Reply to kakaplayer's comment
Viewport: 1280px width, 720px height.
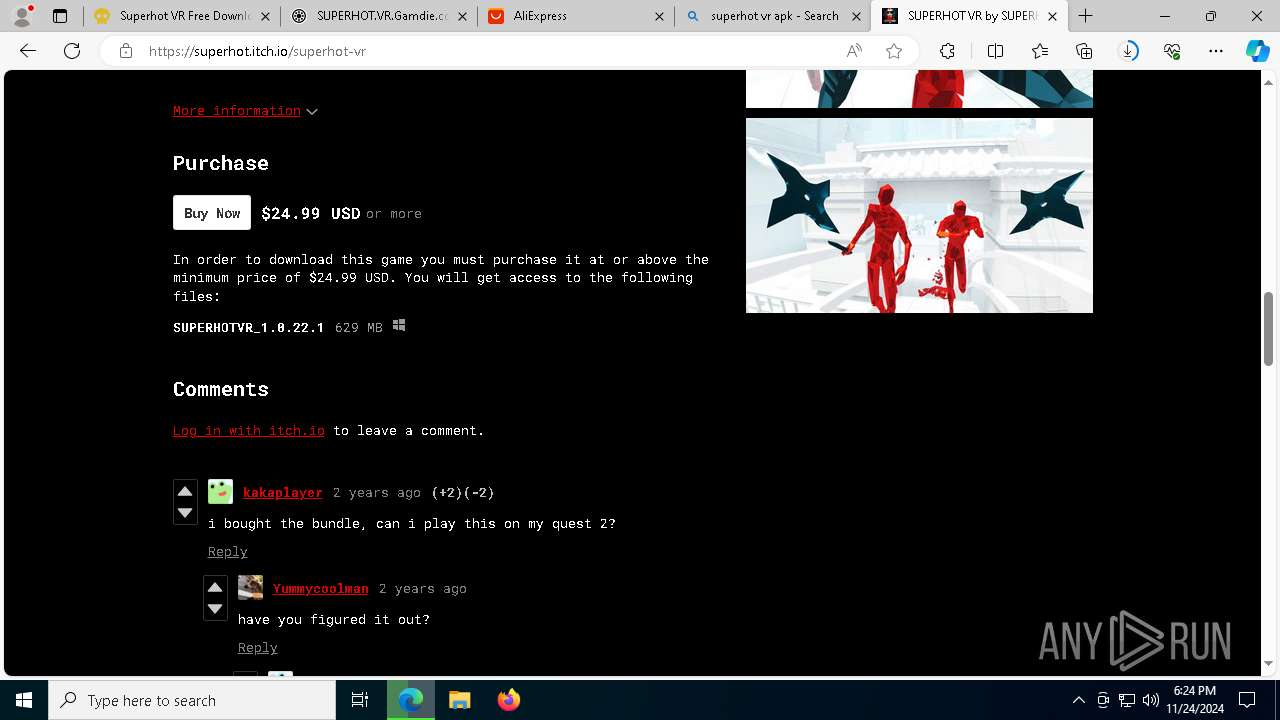coord(228,552)
